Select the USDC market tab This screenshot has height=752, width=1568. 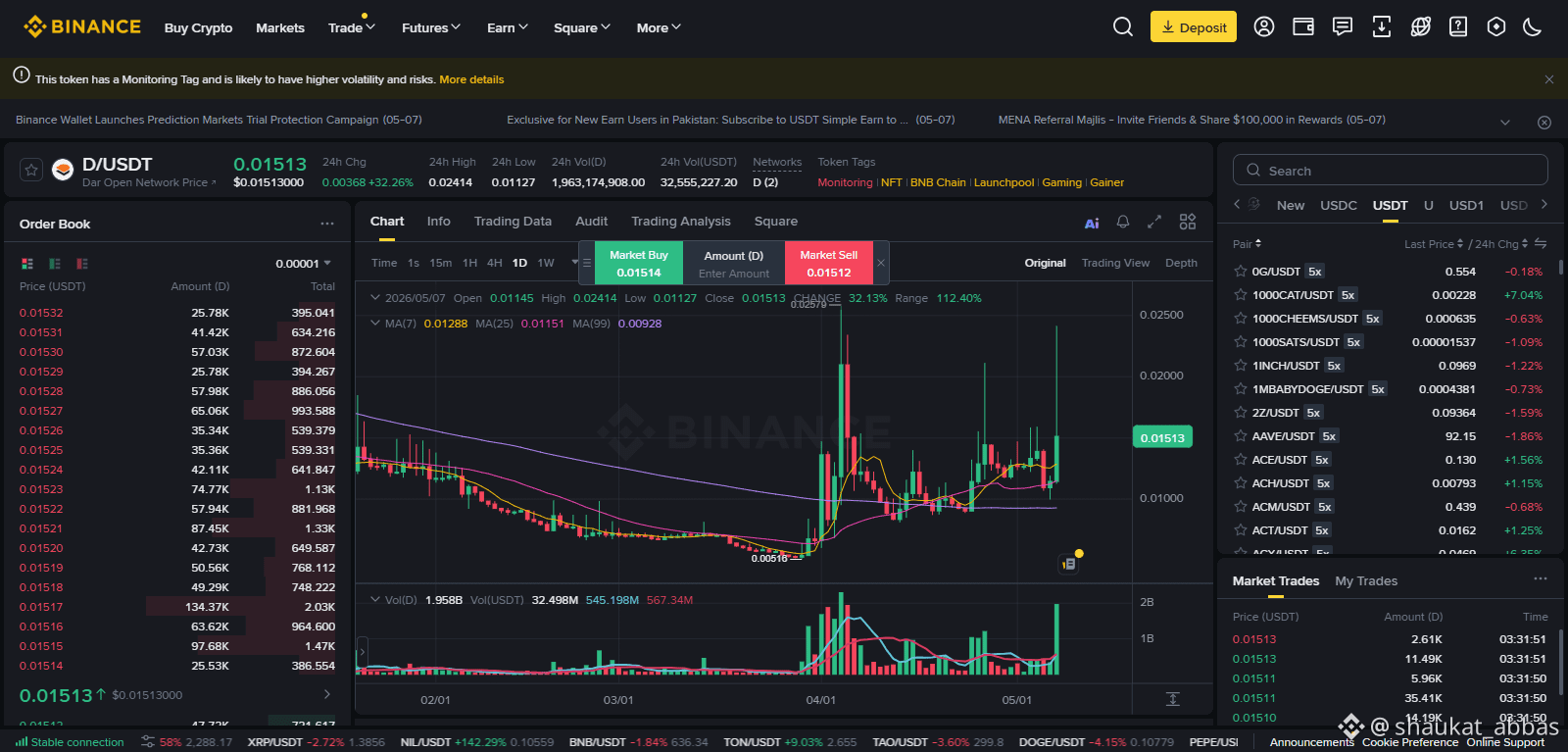[x=1339, y=205]
